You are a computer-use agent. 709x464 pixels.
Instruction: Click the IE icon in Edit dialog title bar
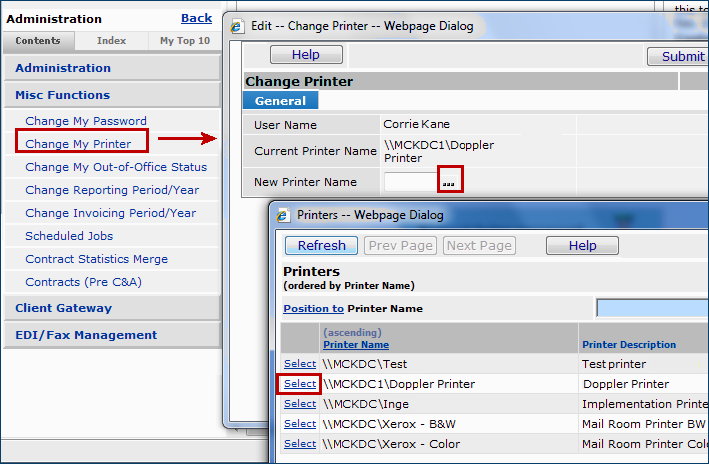tap(236, 25)
